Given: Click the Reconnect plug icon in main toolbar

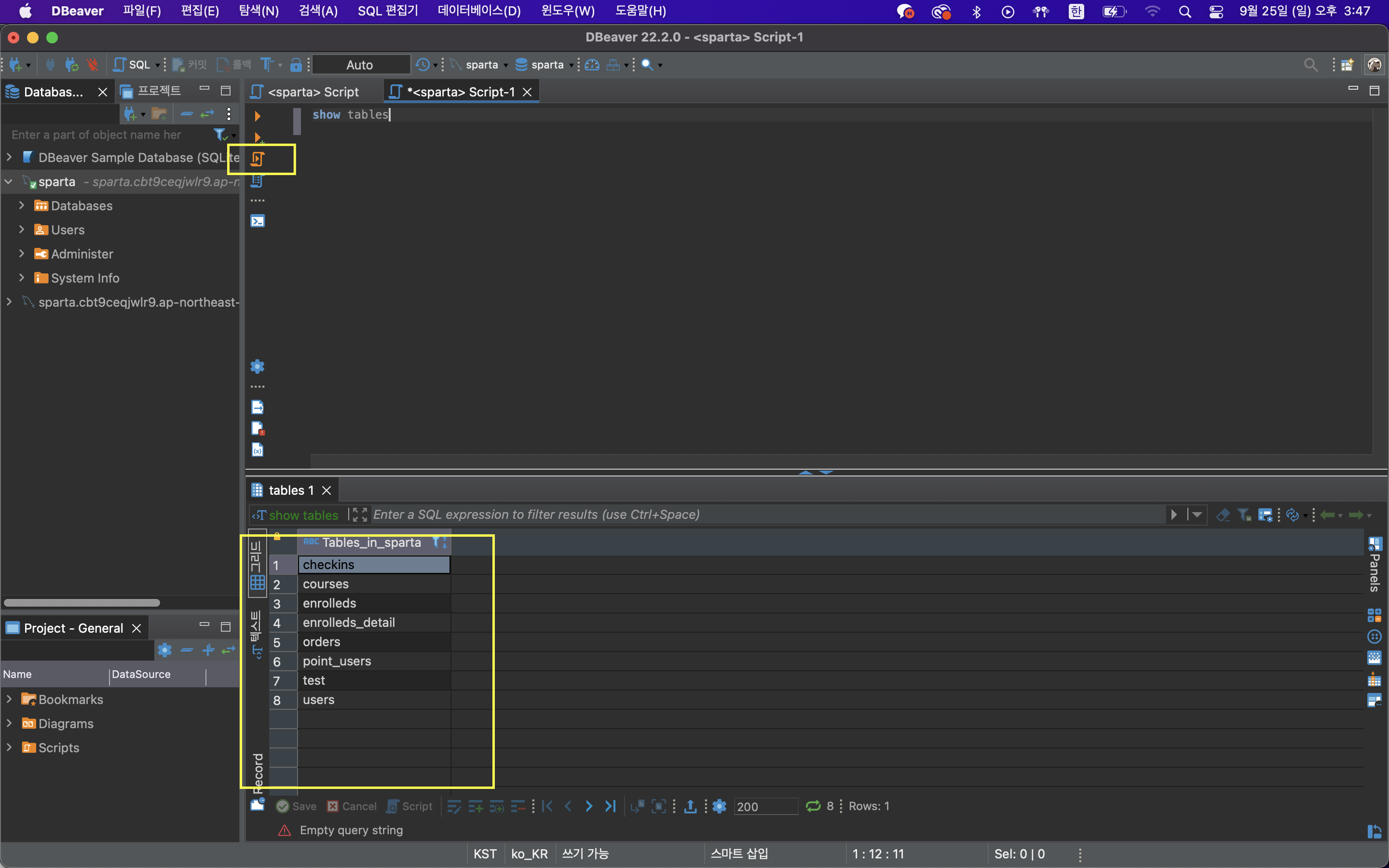Looking at the screenshot, I should tap(71, 65).
